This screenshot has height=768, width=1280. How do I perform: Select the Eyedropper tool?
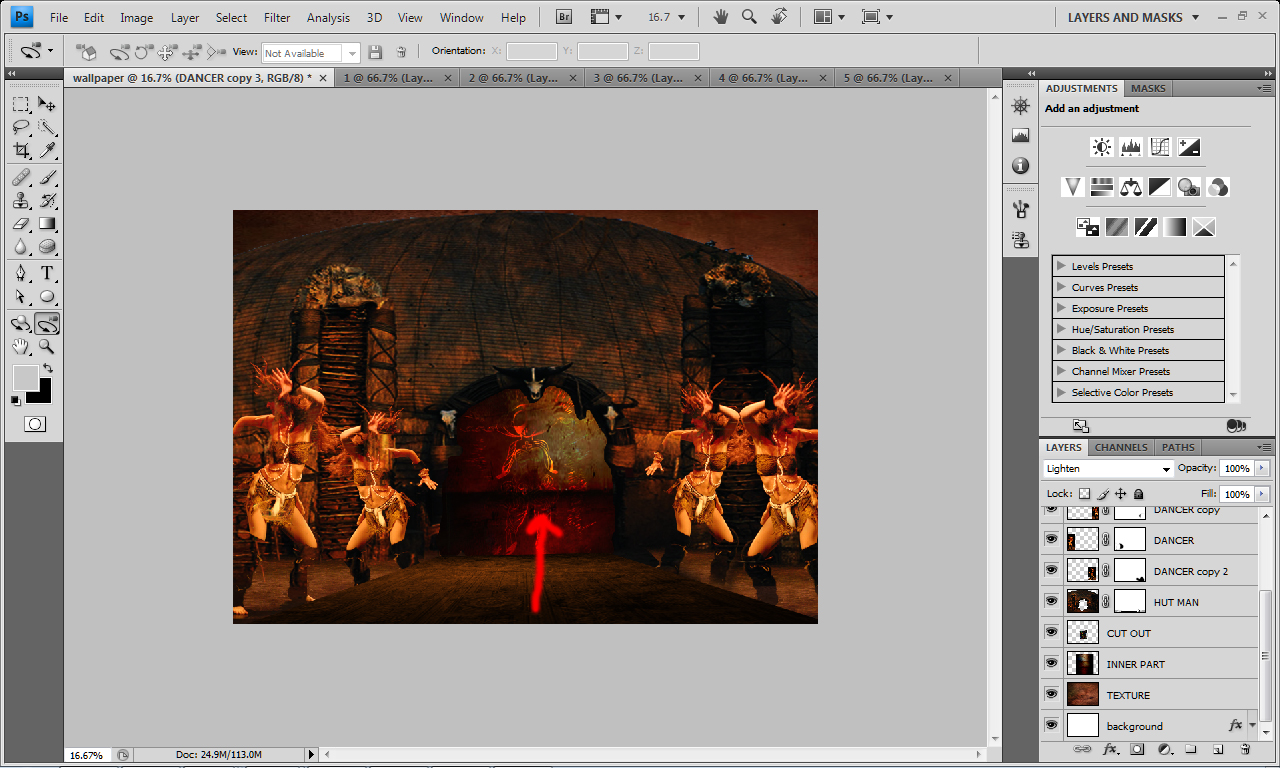47,150
